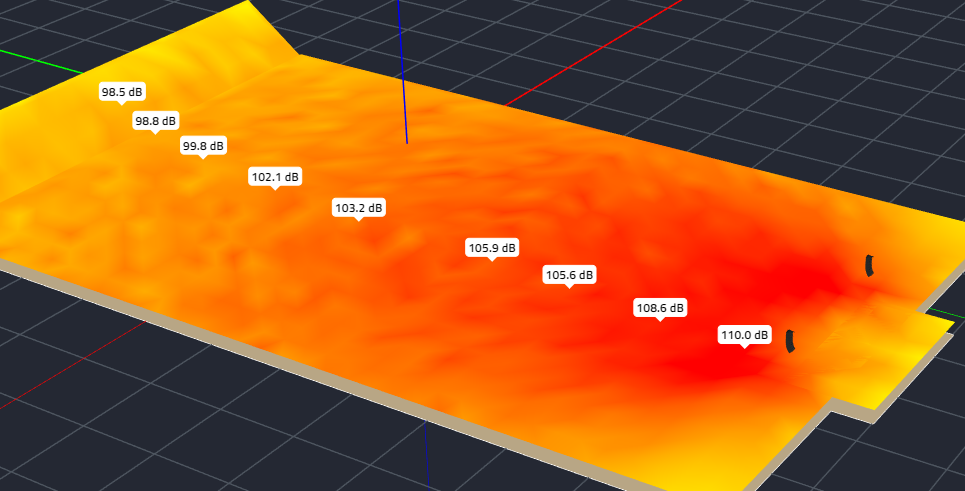Viewport: 965px width, 491px height.
Task: Select the 110.0 dB peak label
Action: [x=745, y=335]
